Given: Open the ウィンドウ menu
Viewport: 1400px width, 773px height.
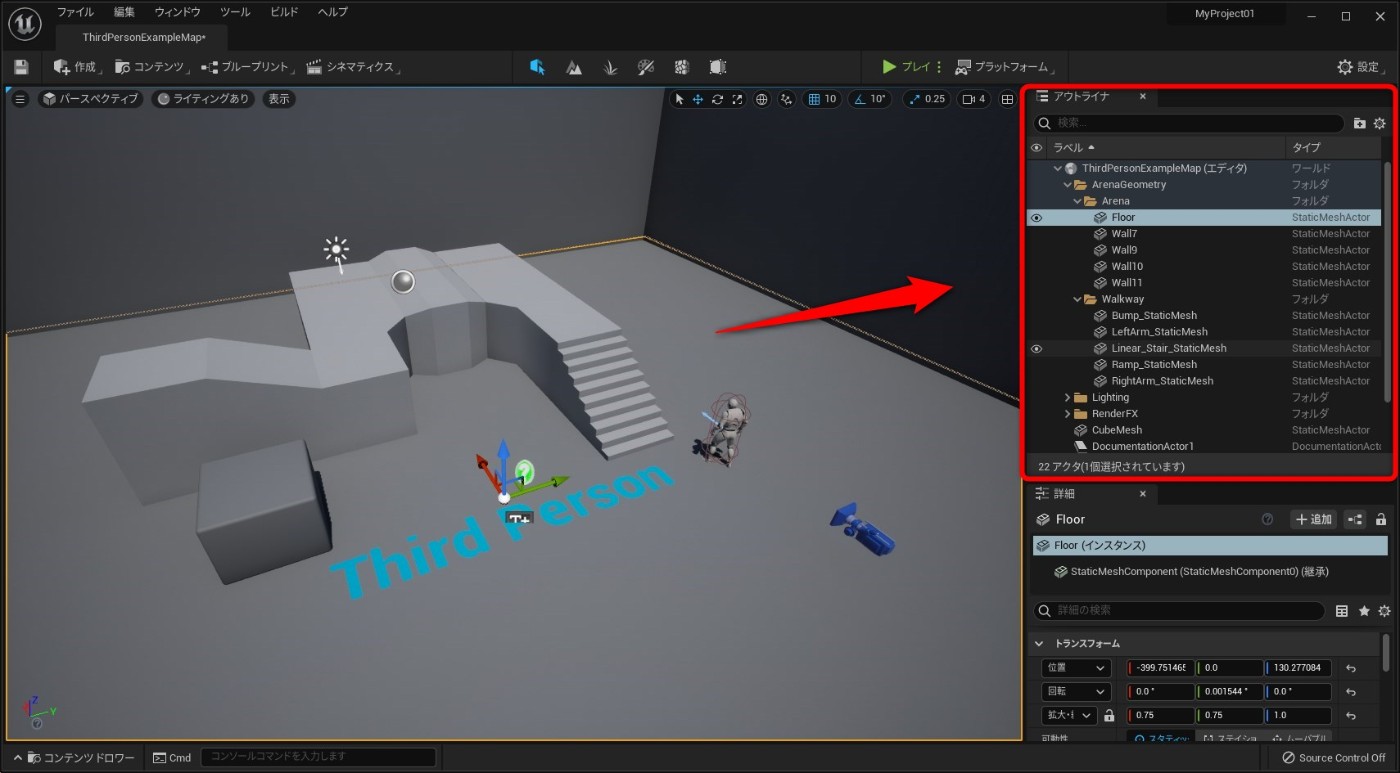Looking at the screenshot, I should point(177,12).
